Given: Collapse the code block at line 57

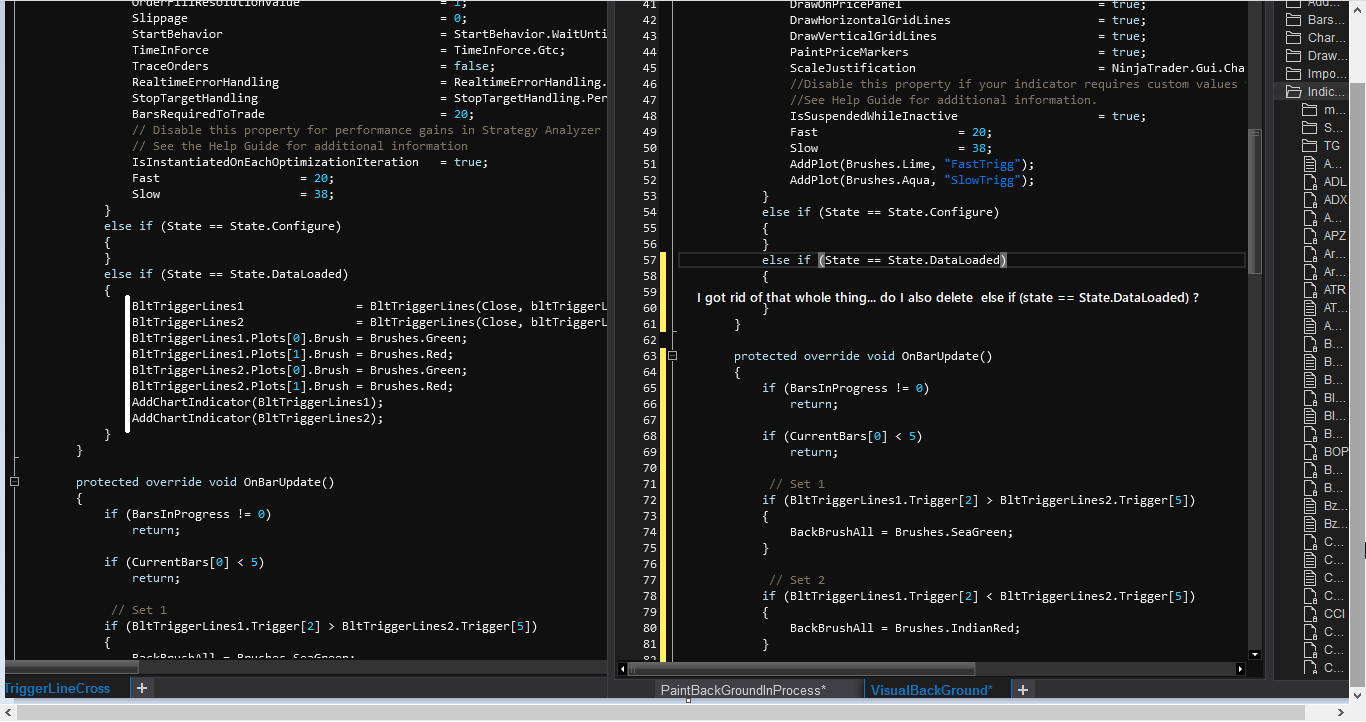Looking at the screenshot, I should 673,260.
